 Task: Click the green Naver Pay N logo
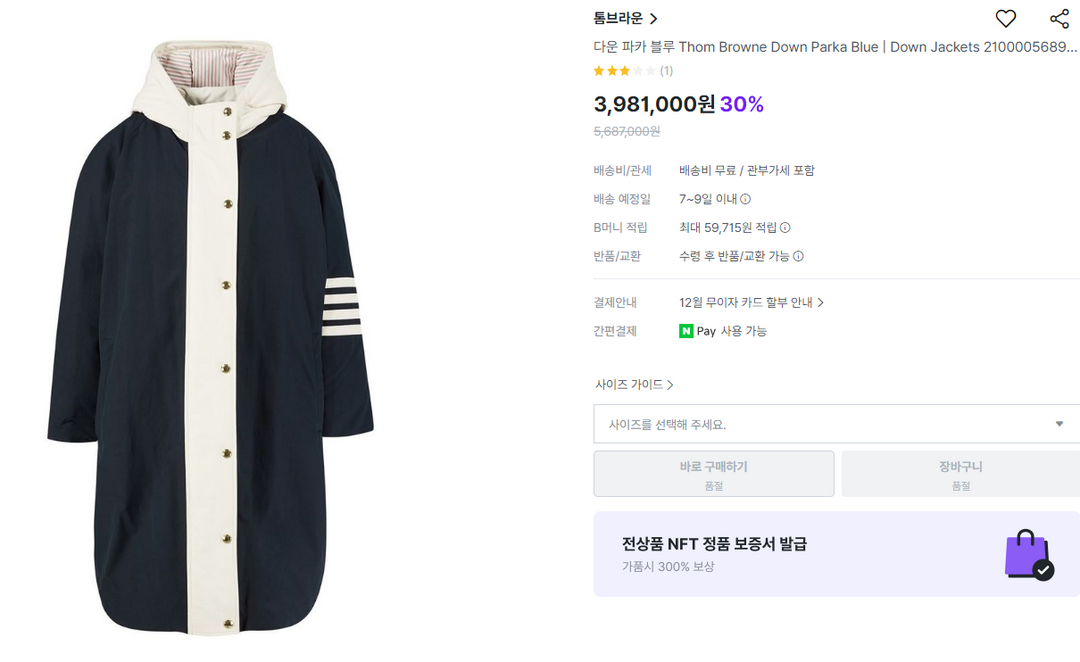(x=686, y=331)
